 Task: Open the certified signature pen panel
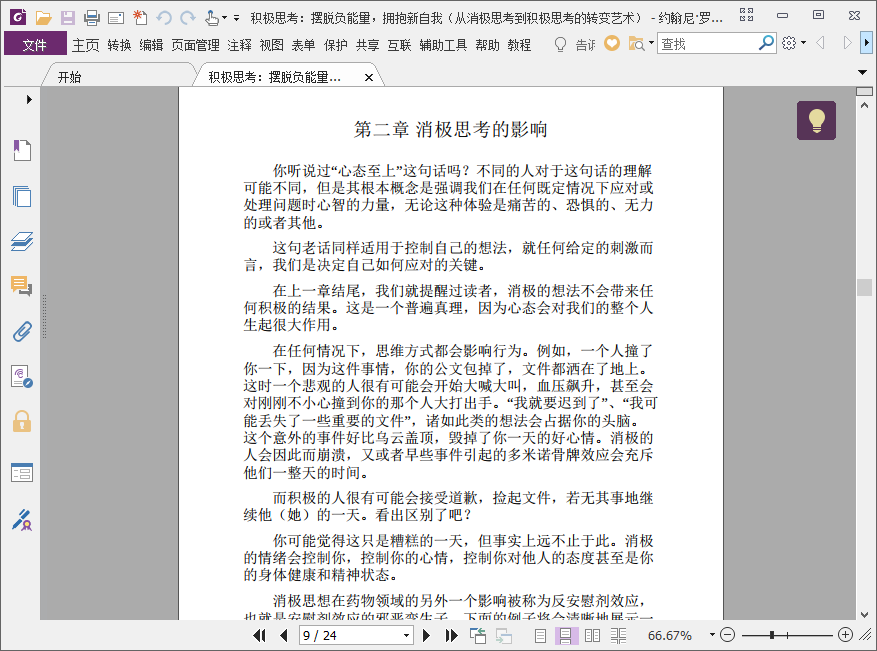pos(22,520)
